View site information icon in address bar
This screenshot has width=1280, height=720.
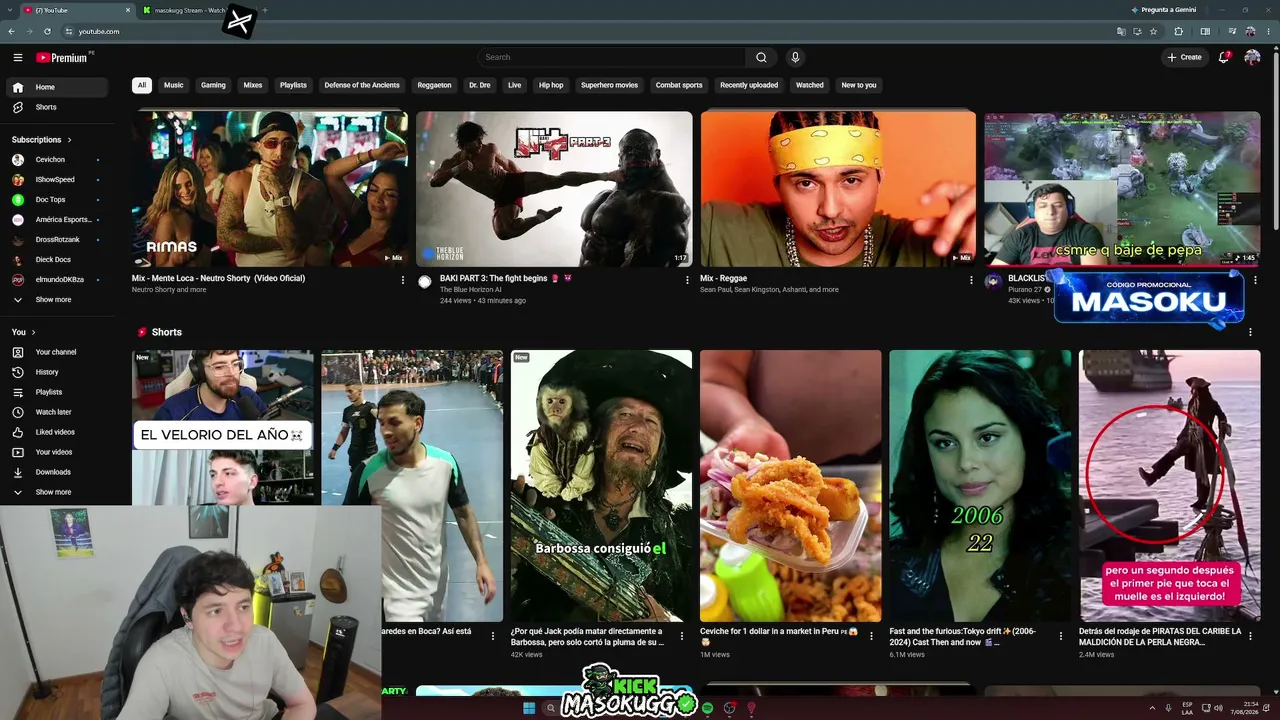pos(68,31)
